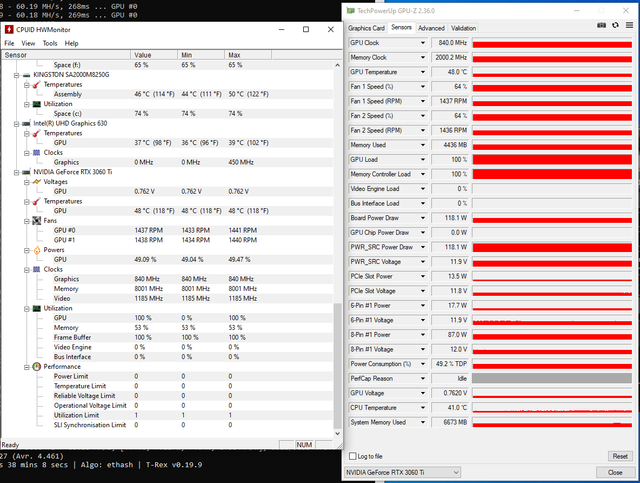Click the GPU-Z refresh icon
Viewport: 640px width, 483px height.
coord(615,25)
